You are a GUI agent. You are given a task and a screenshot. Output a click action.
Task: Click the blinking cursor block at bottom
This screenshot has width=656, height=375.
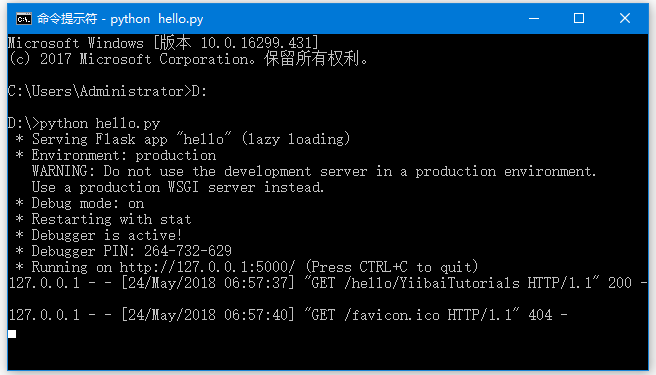click(x=12, y=334)
